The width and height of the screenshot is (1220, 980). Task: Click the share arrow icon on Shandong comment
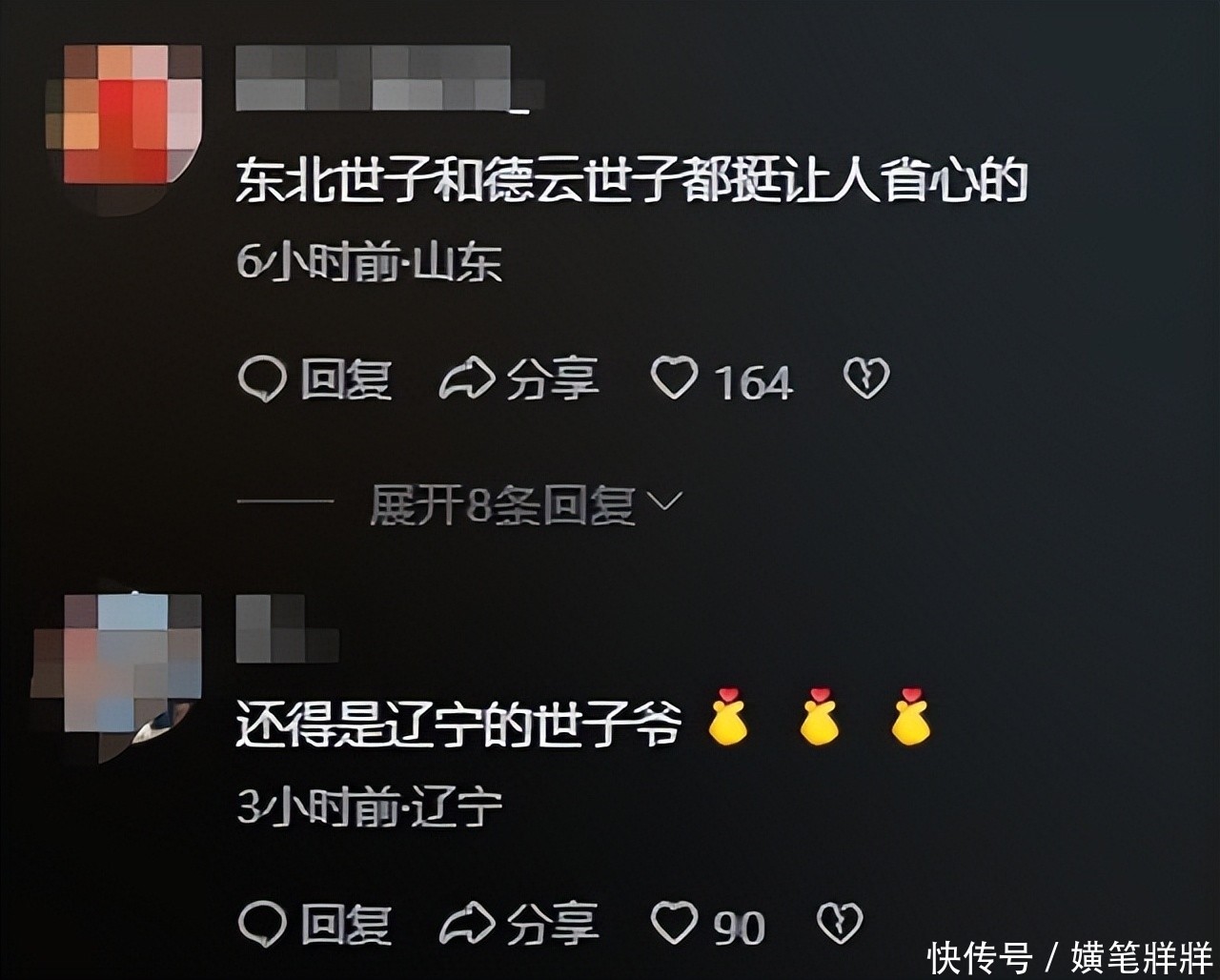tap(467, 379)
